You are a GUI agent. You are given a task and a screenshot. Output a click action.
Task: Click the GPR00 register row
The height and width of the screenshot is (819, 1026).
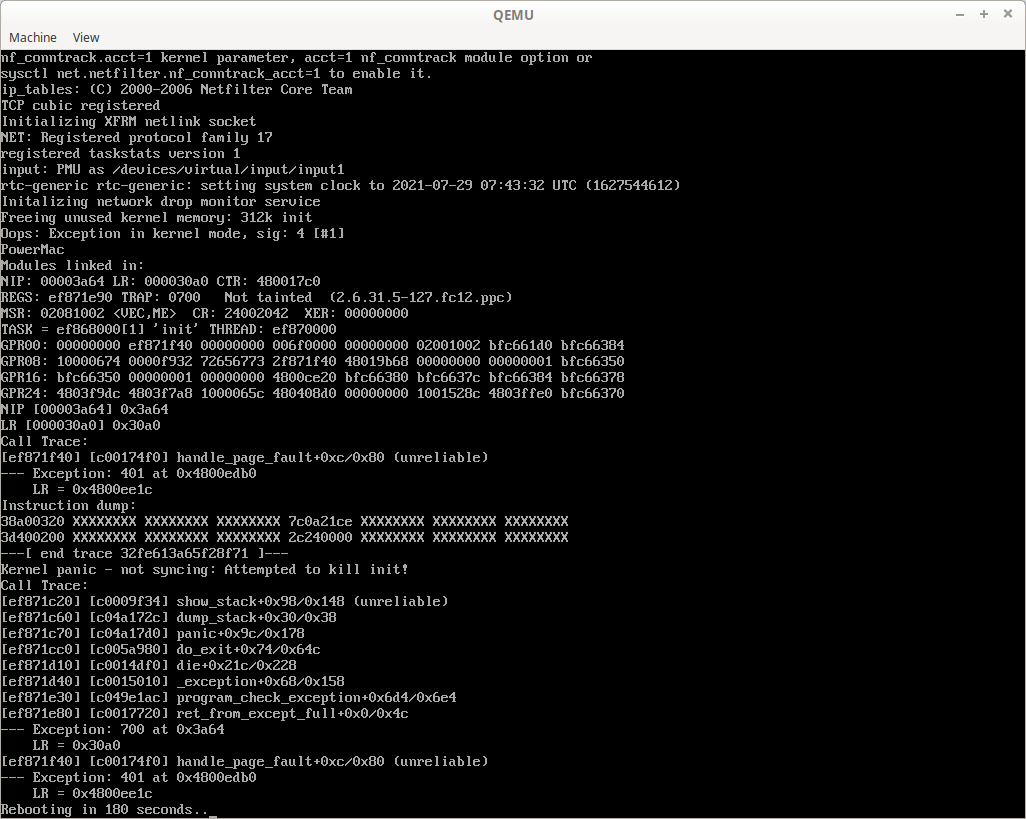(x=313, y=345)
